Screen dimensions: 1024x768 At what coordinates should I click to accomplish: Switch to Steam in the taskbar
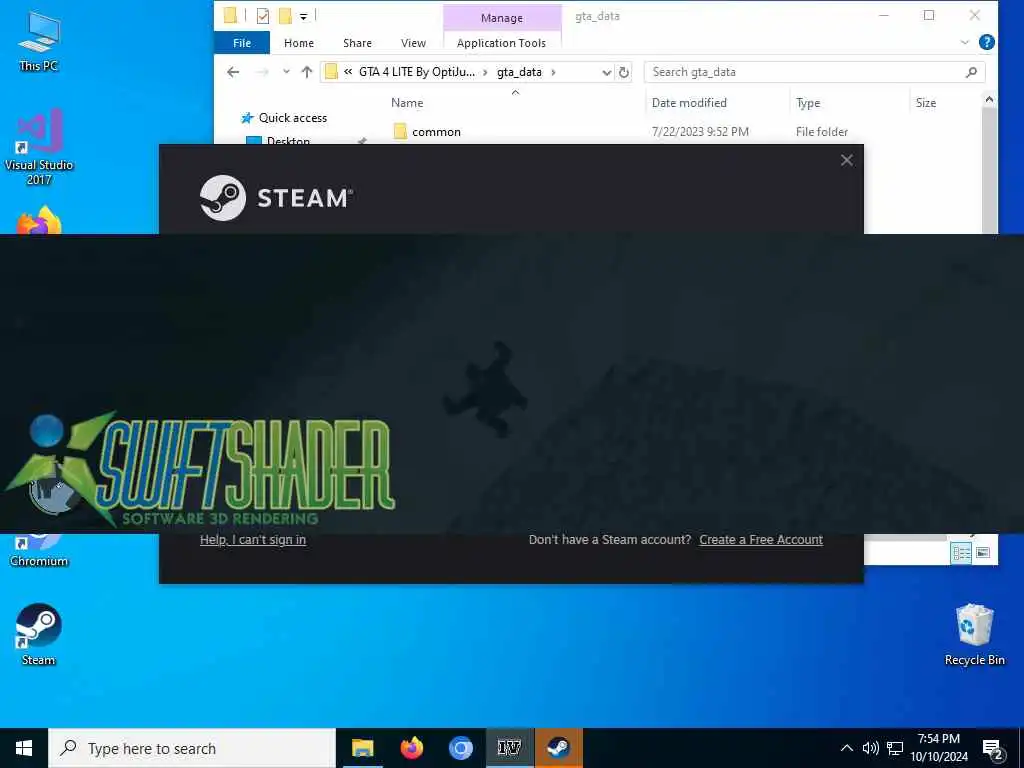(x=558, y=748)
